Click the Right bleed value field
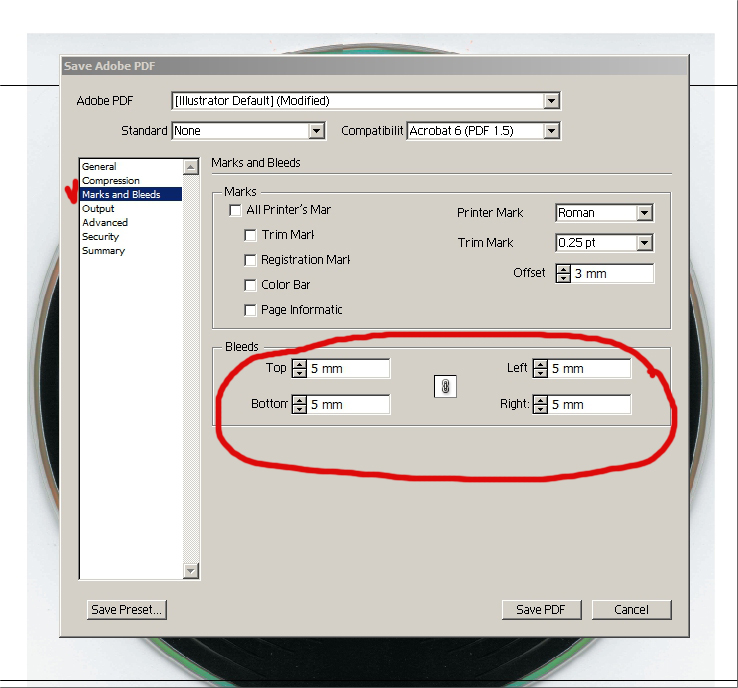 point(589,404)
